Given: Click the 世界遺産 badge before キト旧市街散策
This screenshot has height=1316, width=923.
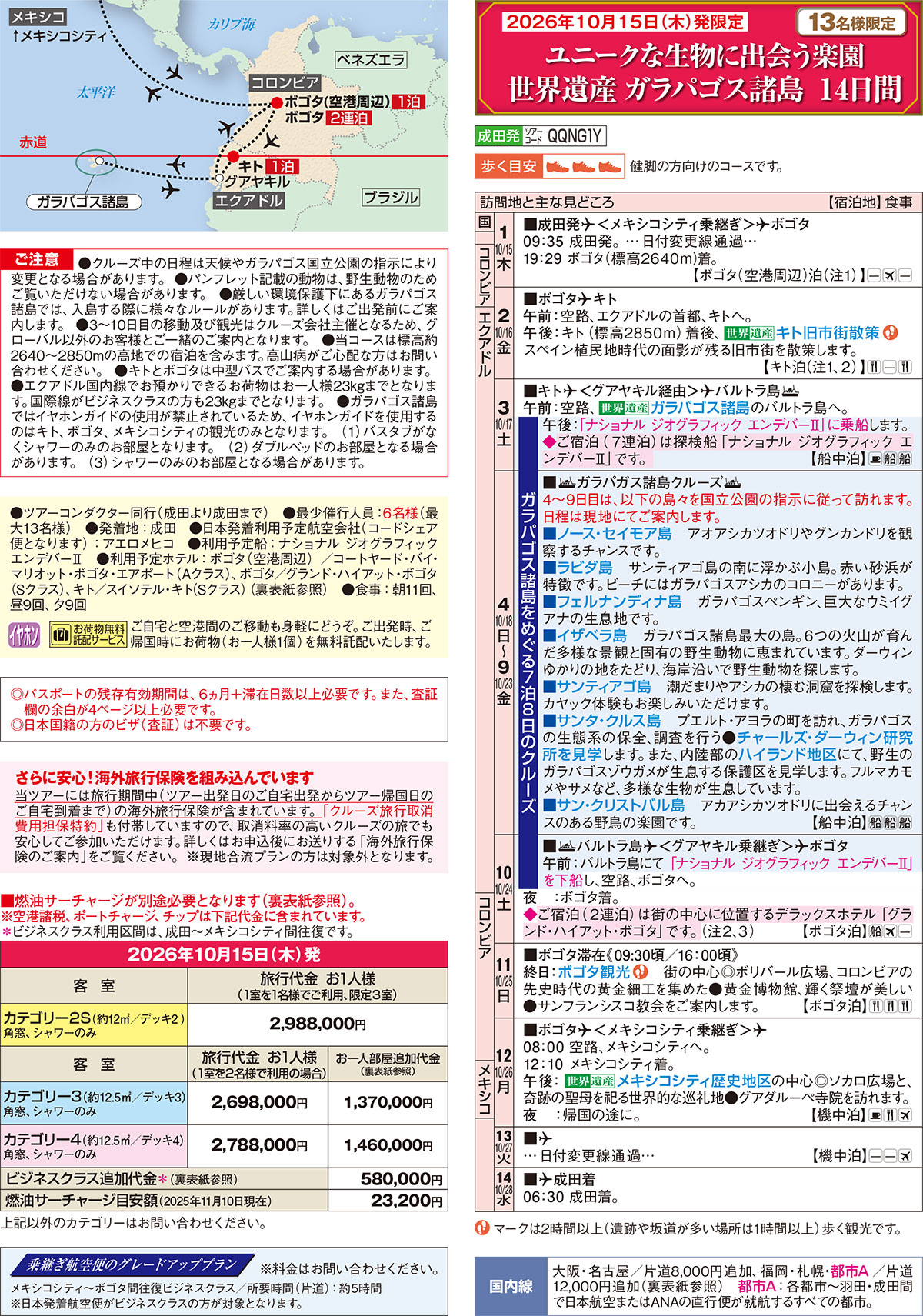Looking at the screenshot, I should [x=748, y=333].
